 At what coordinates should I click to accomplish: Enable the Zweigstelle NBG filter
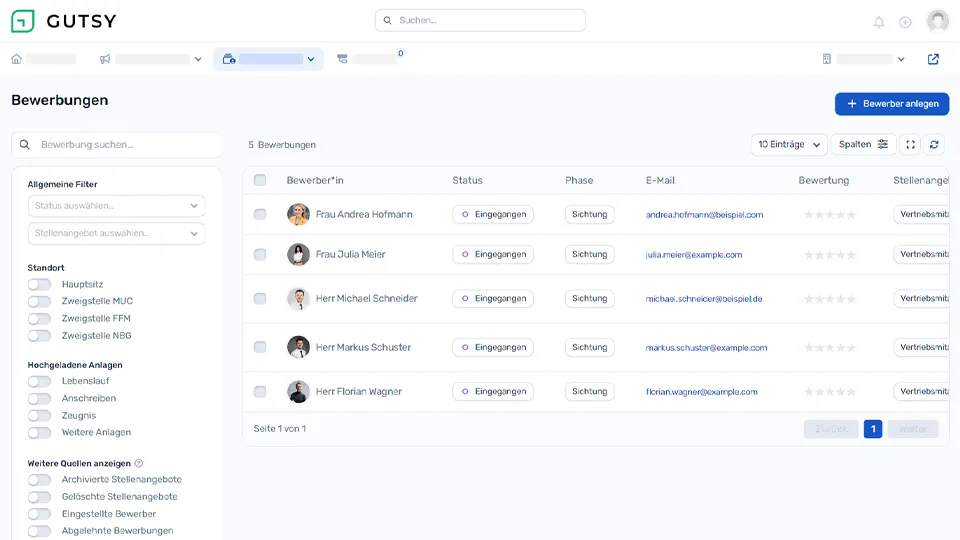[39, 336]
